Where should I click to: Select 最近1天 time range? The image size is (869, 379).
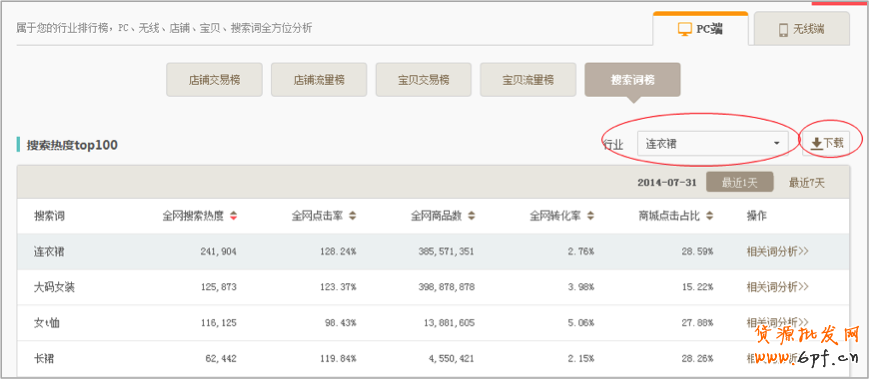[739, 182]
